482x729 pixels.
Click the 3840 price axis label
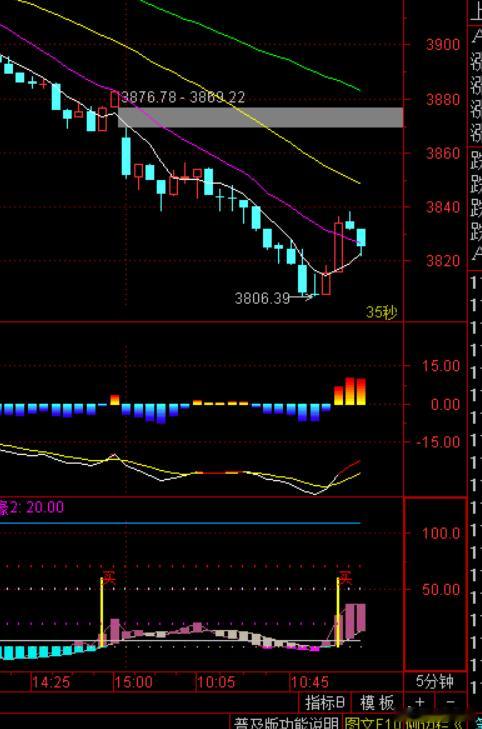click(x=443, y=206)
